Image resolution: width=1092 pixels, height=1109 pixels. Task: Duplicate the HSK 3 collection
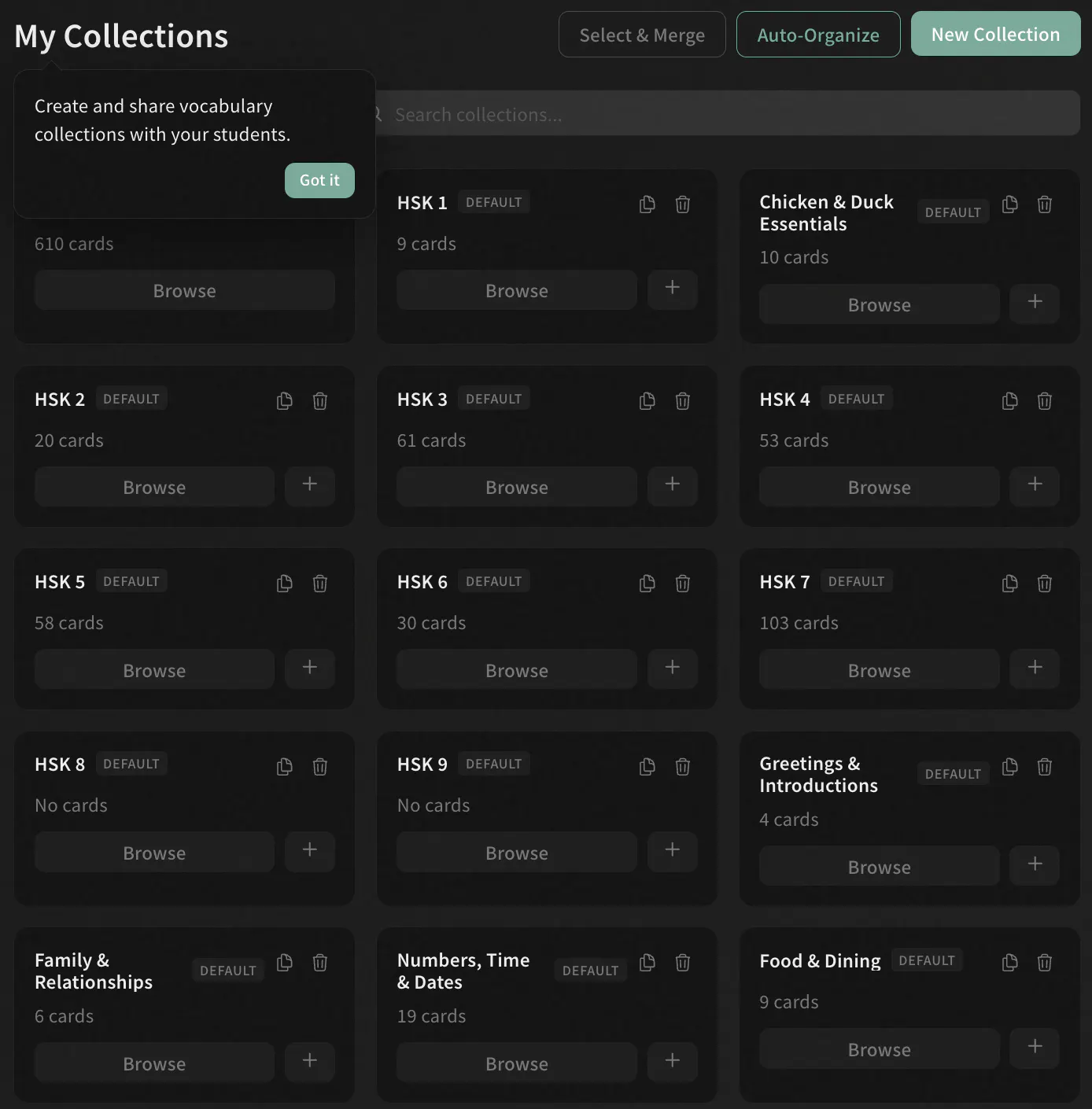647,401
